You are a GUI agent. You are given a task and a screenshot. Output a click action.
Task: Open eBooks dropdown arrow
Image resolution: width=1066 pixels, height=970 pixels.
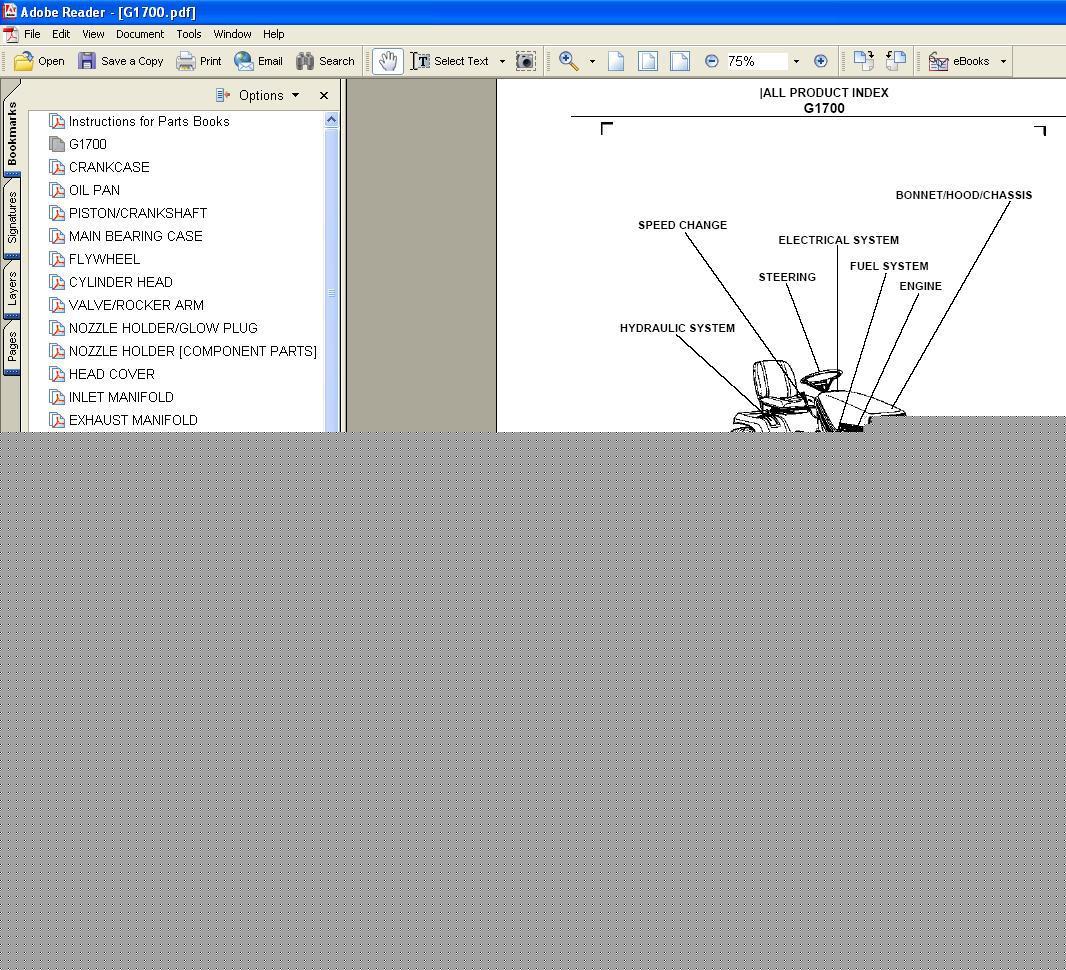coord(1003,61)
